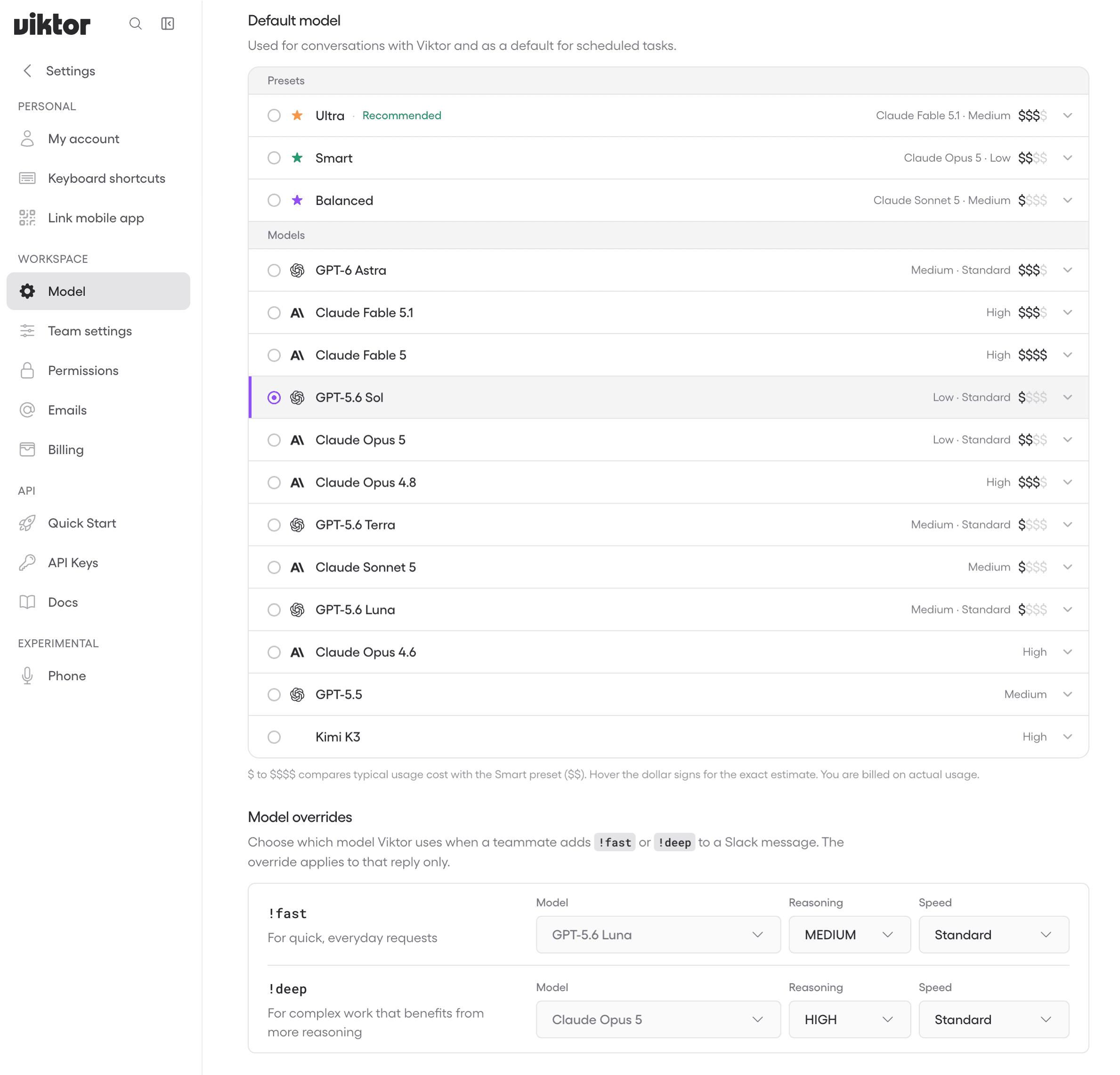Open the Permissions page
This screenshot has height=1075, width=1120.
(x=98, y=370)
